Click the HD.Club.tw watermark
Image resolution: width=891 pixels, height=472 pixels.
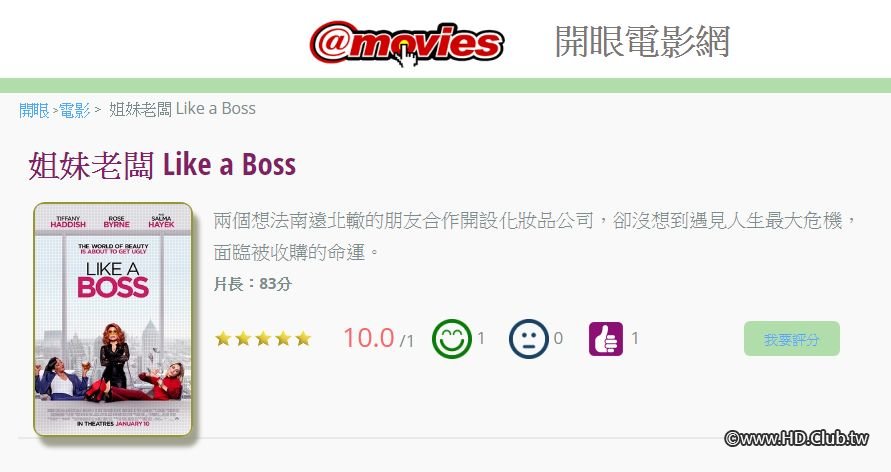[797, 438]
